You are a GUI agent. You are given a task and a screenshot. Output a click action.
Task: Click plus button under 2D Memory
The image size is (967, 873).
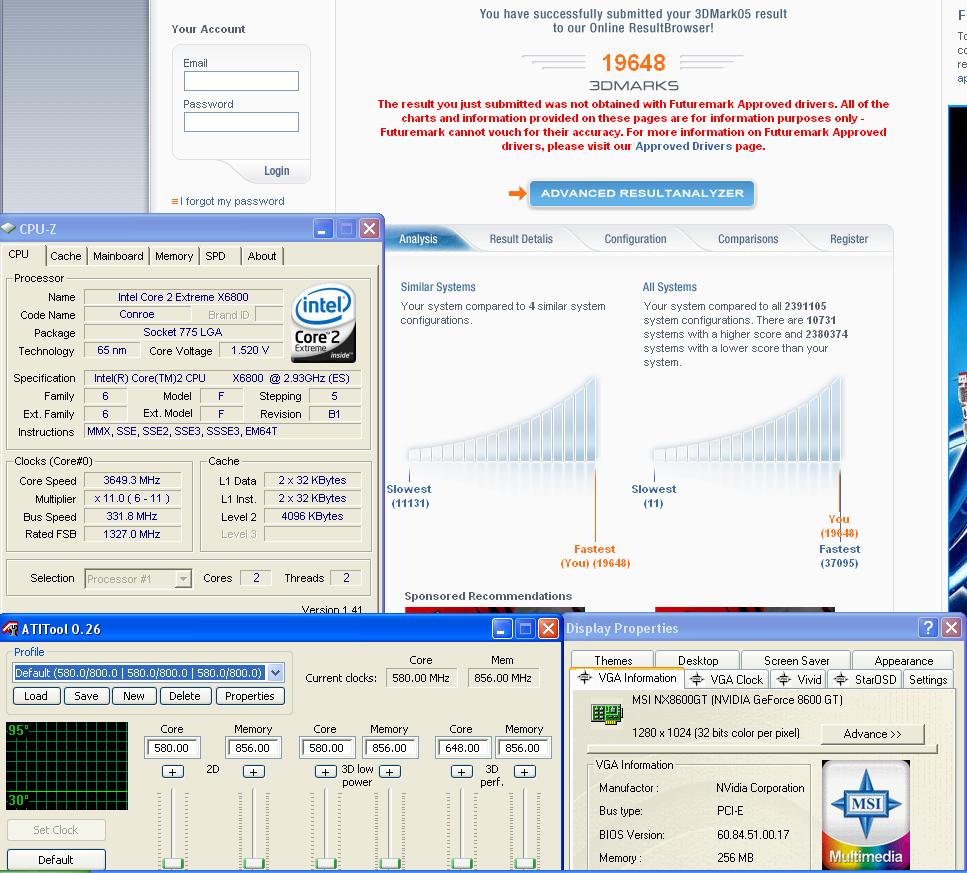(253, 771)
